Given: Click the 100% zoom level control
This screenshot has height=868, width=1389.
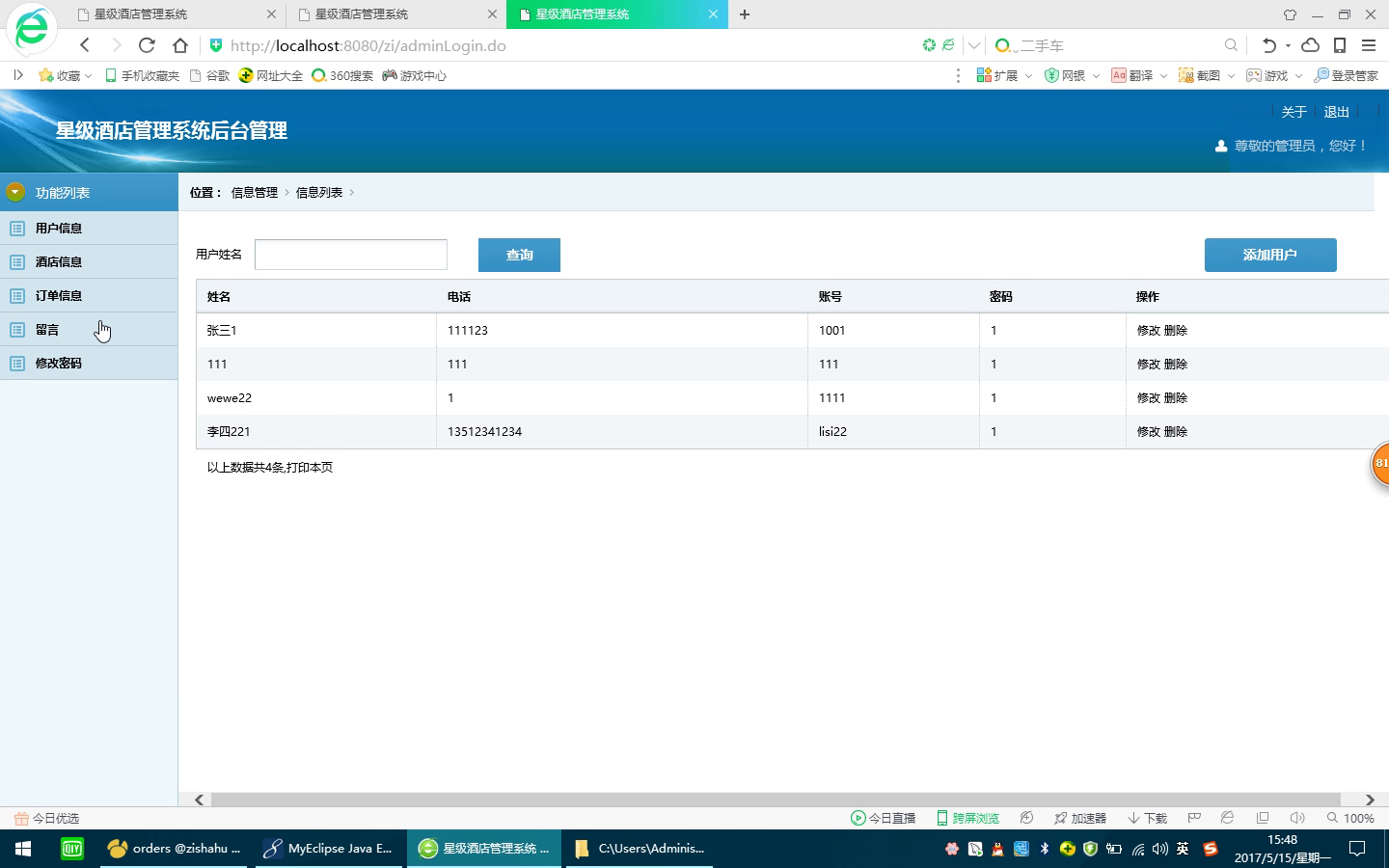Looking at the screenshot, I should pyautogui.click(x=1350, y=818).
